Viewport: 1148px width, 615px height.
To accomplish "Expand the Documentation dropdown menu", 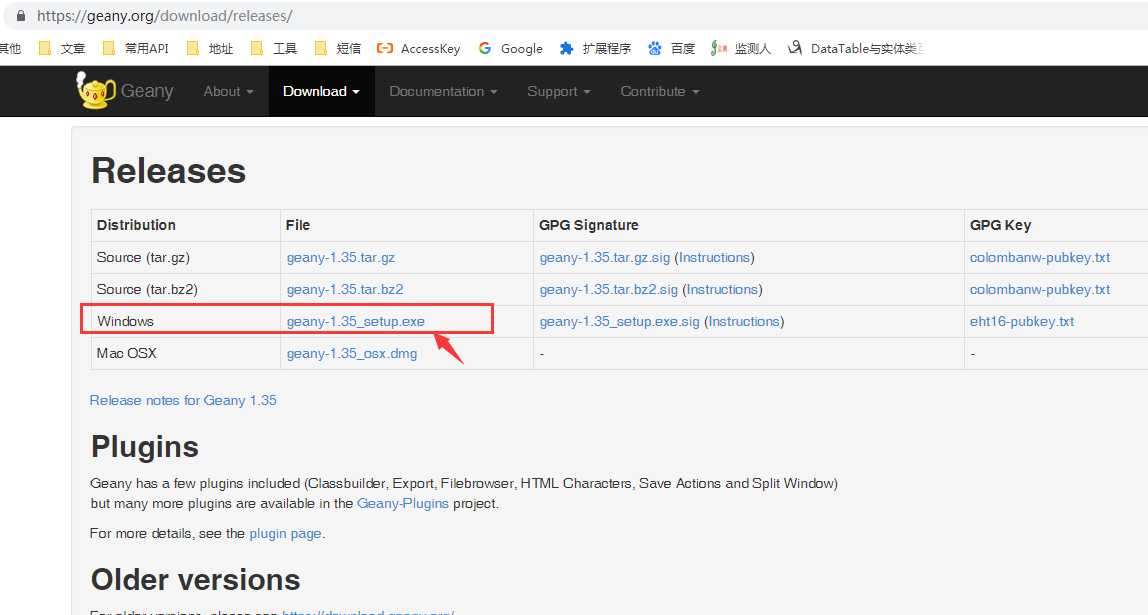I will [x=443, y=92].
